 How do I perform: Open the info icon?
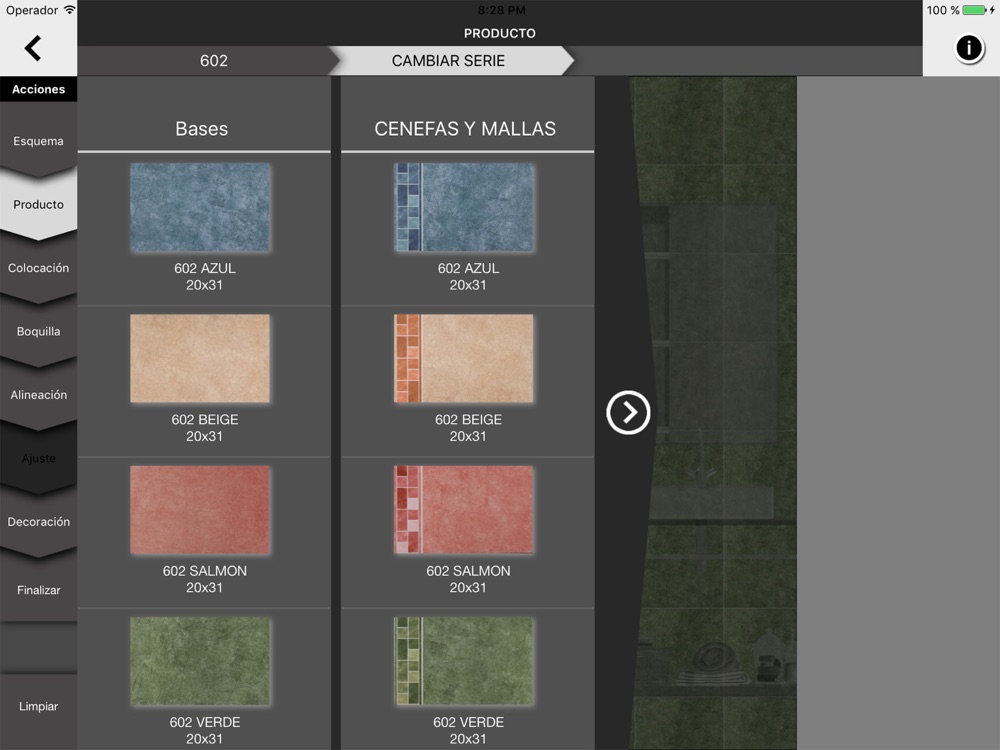click(x=969, y=48)
